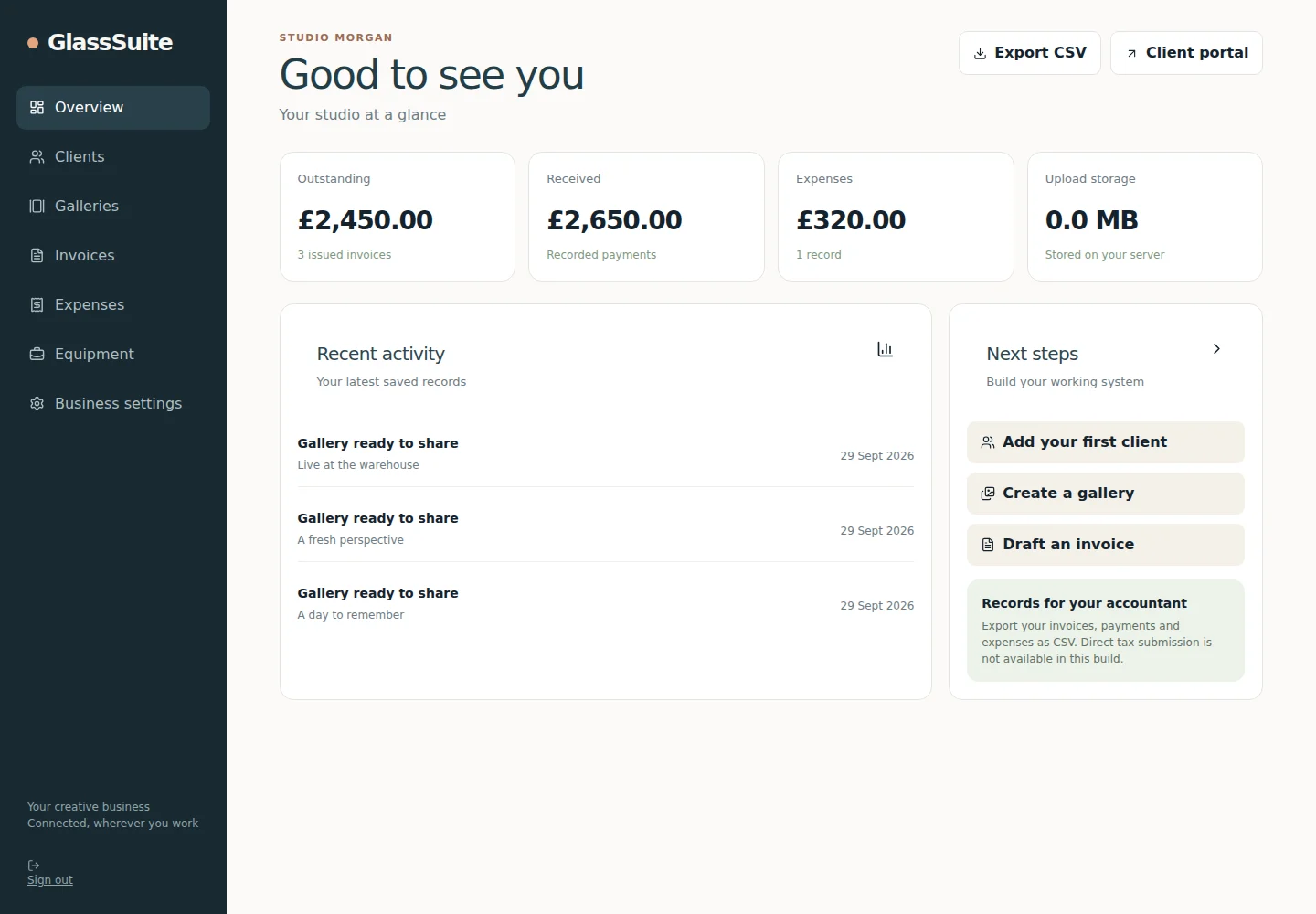1316x914 pixels.
Task: Click the bar chart icon in Recent activity
Action: (x=885, y=349)
